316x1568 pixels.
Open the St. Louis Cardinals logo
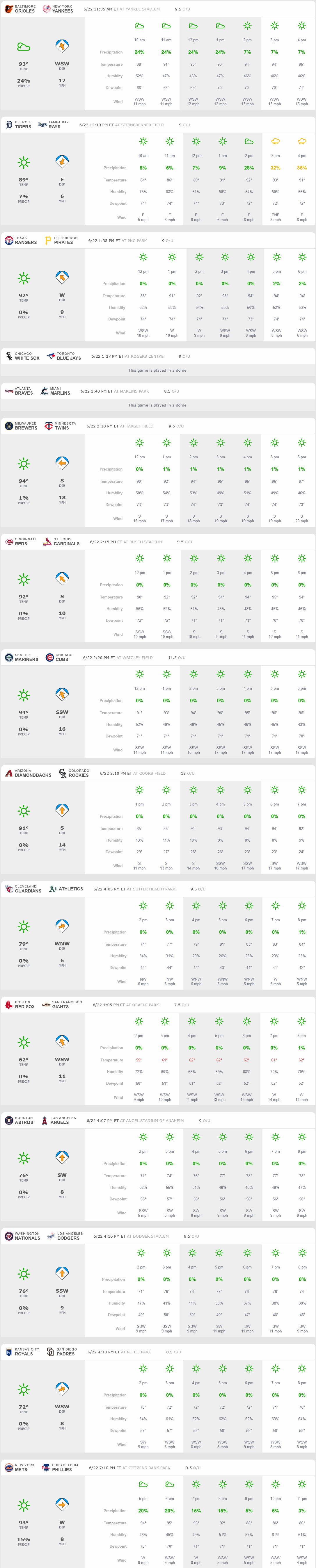(x=47, y=542)
